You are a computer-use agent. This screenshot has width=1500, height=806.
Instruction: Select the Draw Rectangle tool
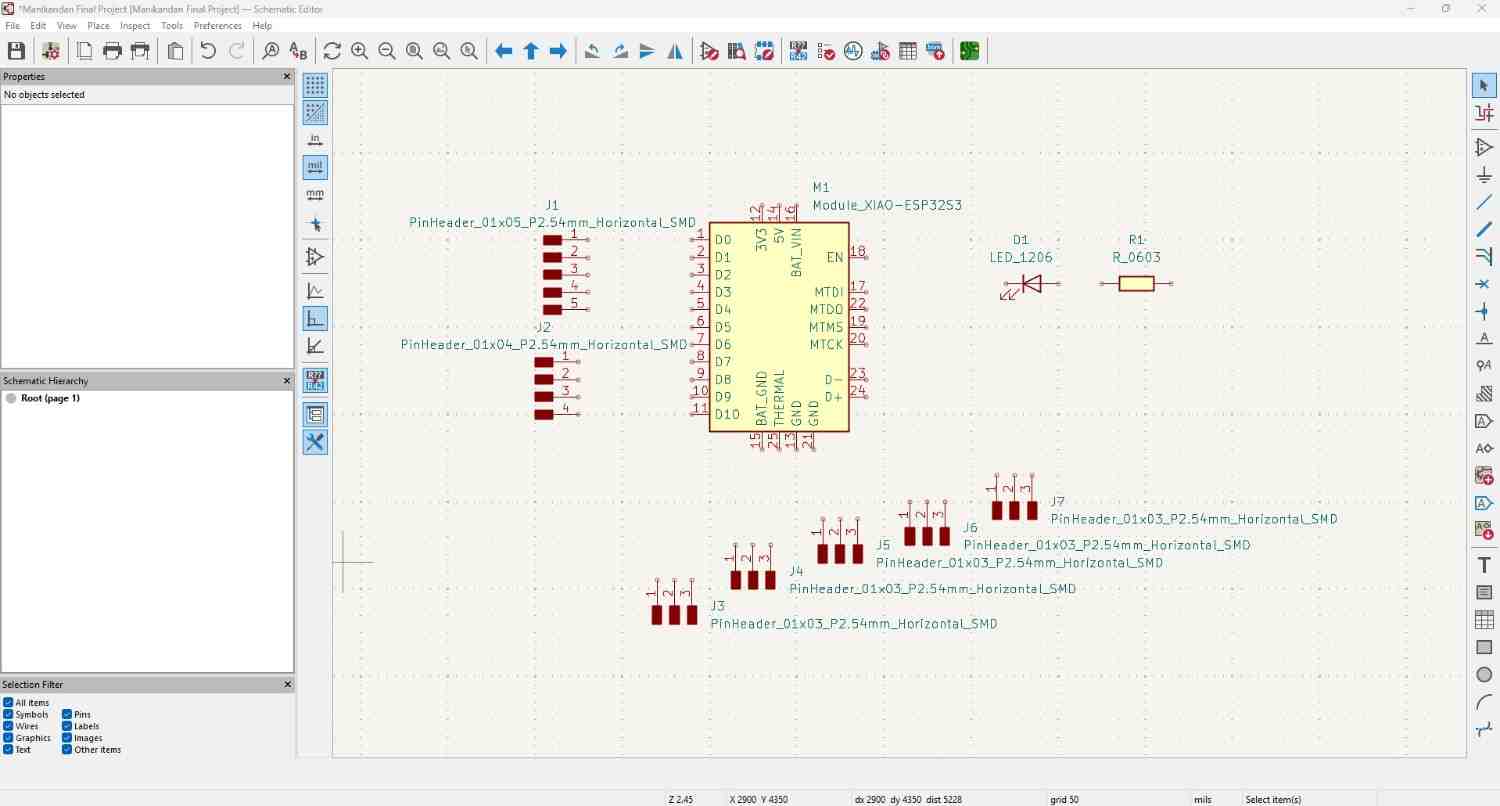(x=1484, y=647)
